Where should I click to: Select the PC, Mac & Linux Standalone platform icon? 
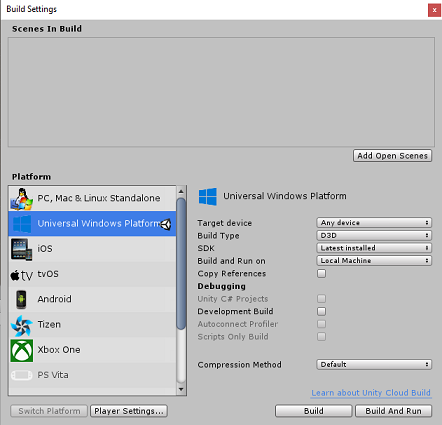[22, 199]
